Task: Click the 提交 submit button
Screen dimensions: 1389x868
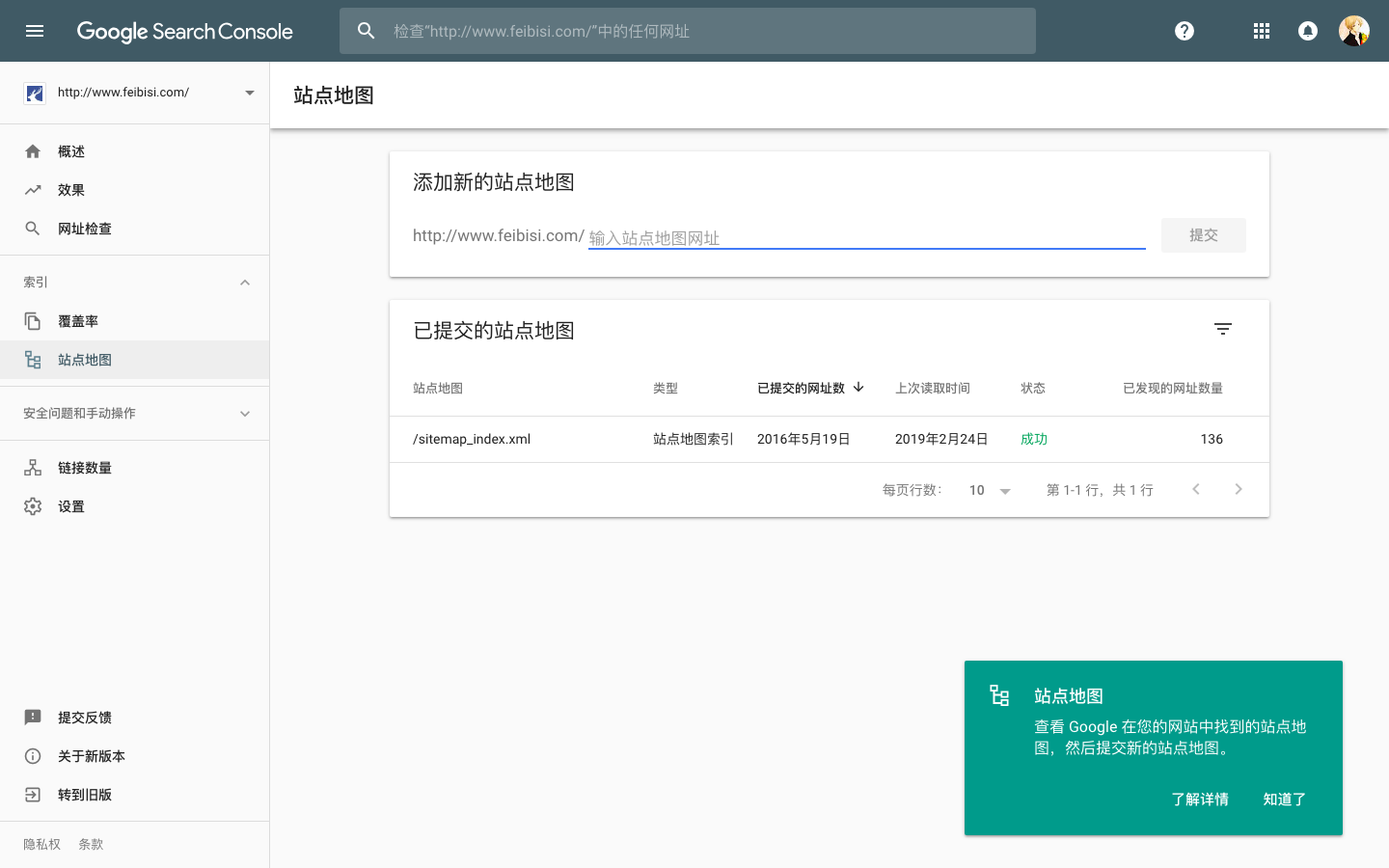Action: pyautogui.click(x=1204, y=235)
